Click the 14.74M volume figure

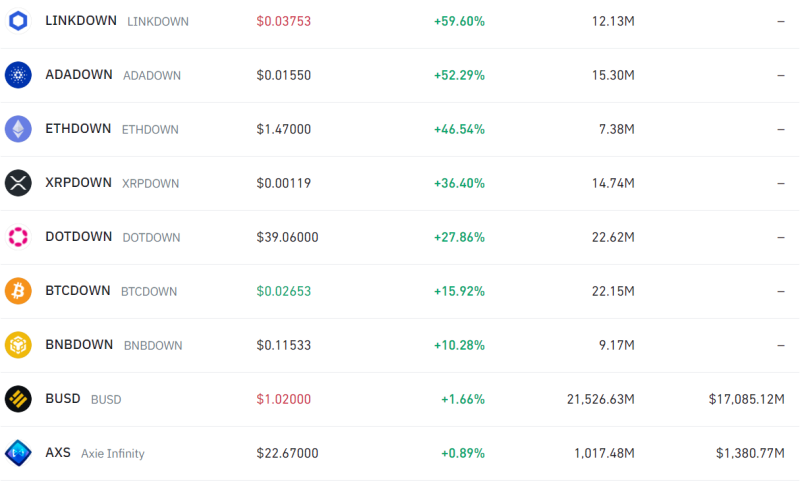point(613,184)
